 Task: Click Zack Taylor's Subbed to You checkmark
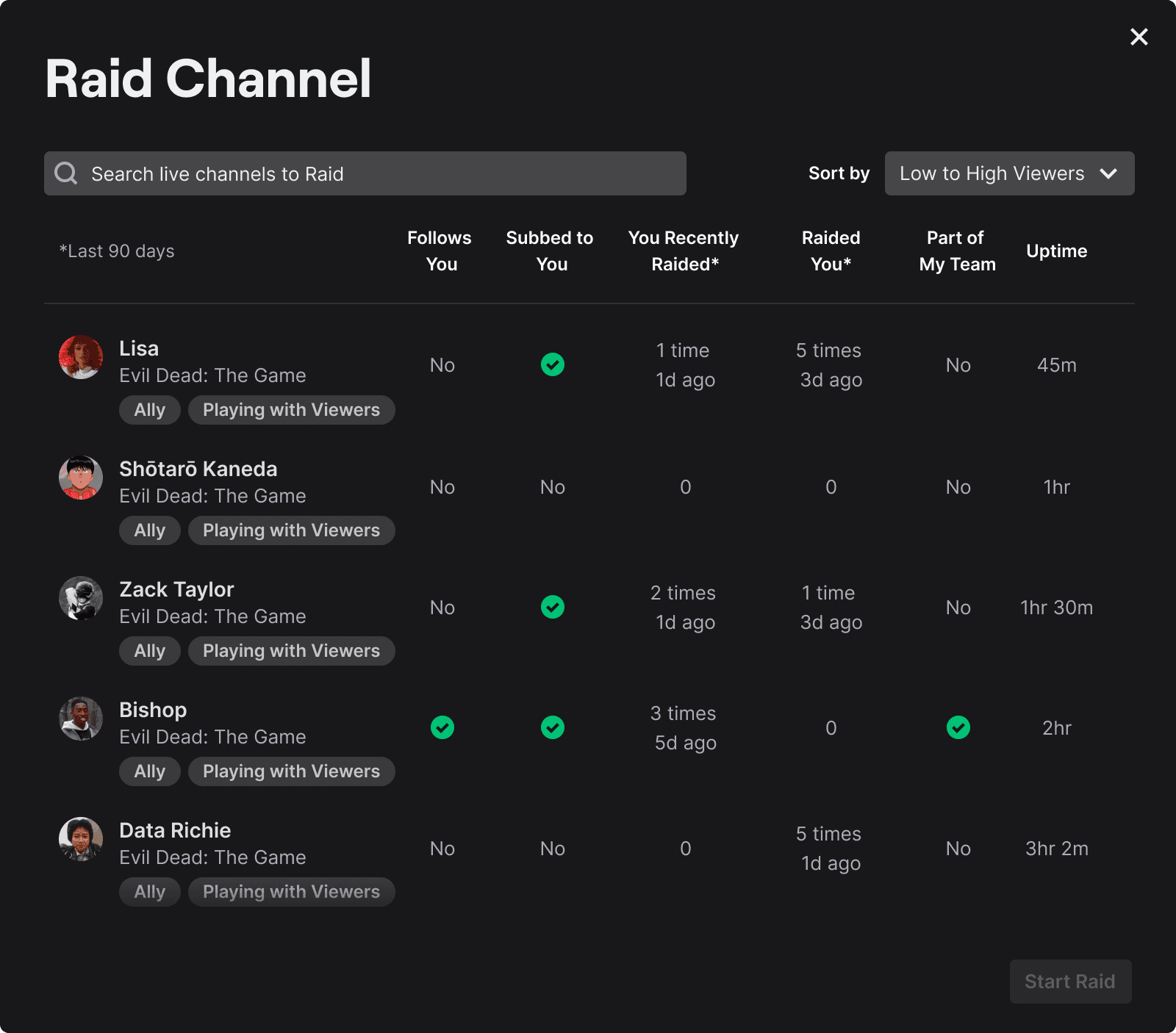553,607
